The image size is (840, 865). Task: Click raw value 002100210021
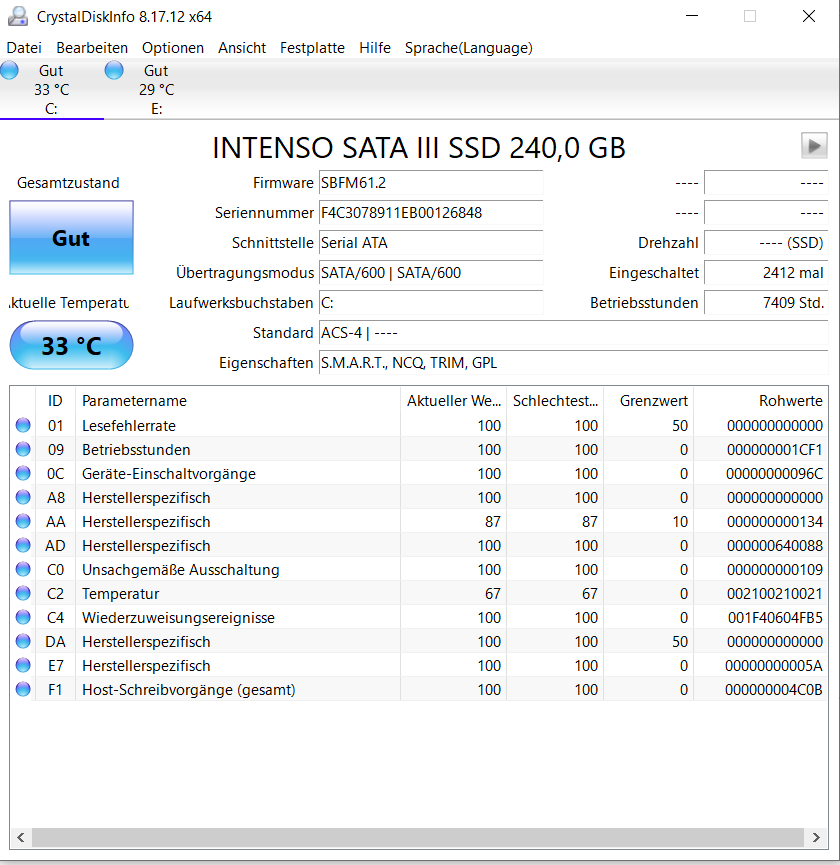coord(774,594)
